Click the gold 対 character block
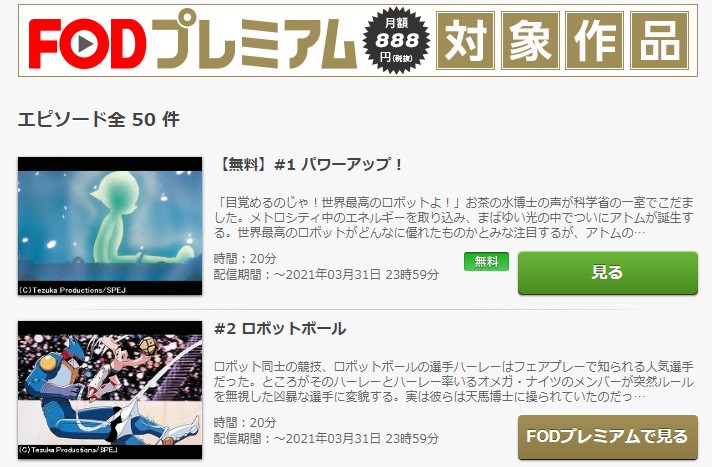Viewport: 712px width, 467px height. tap(465, 40)
